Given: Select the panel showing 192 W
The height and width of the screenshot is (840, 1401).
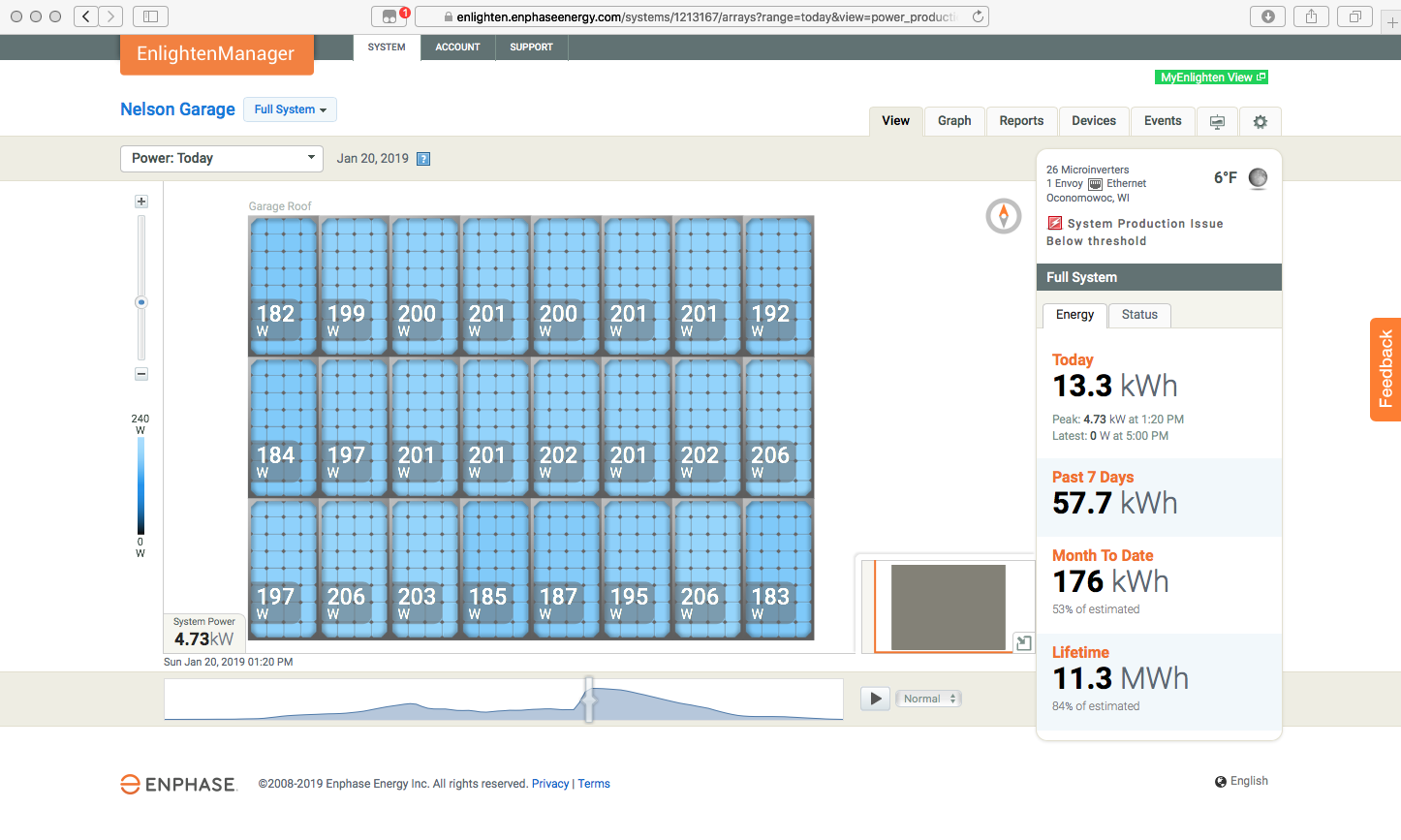Looking at the screenshot, I should coord(779,286).
